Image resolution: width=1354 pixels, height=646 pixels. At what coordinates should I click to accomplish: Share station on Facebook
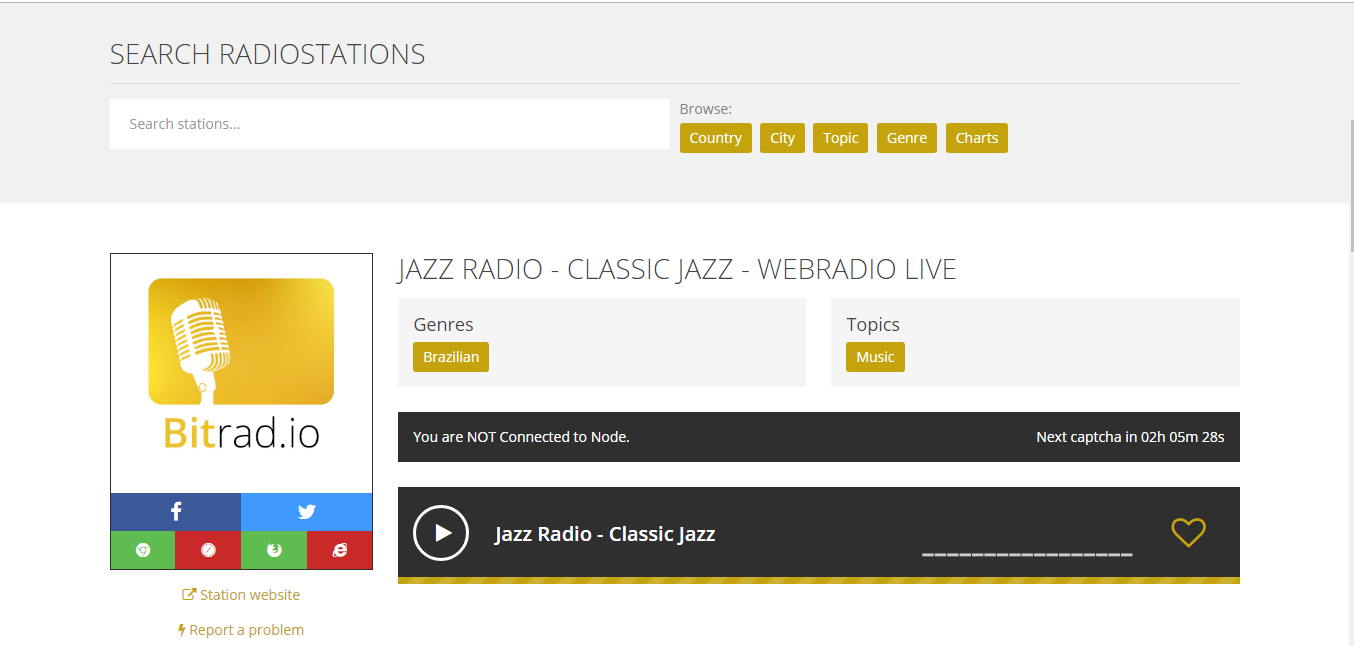(176, 512)
